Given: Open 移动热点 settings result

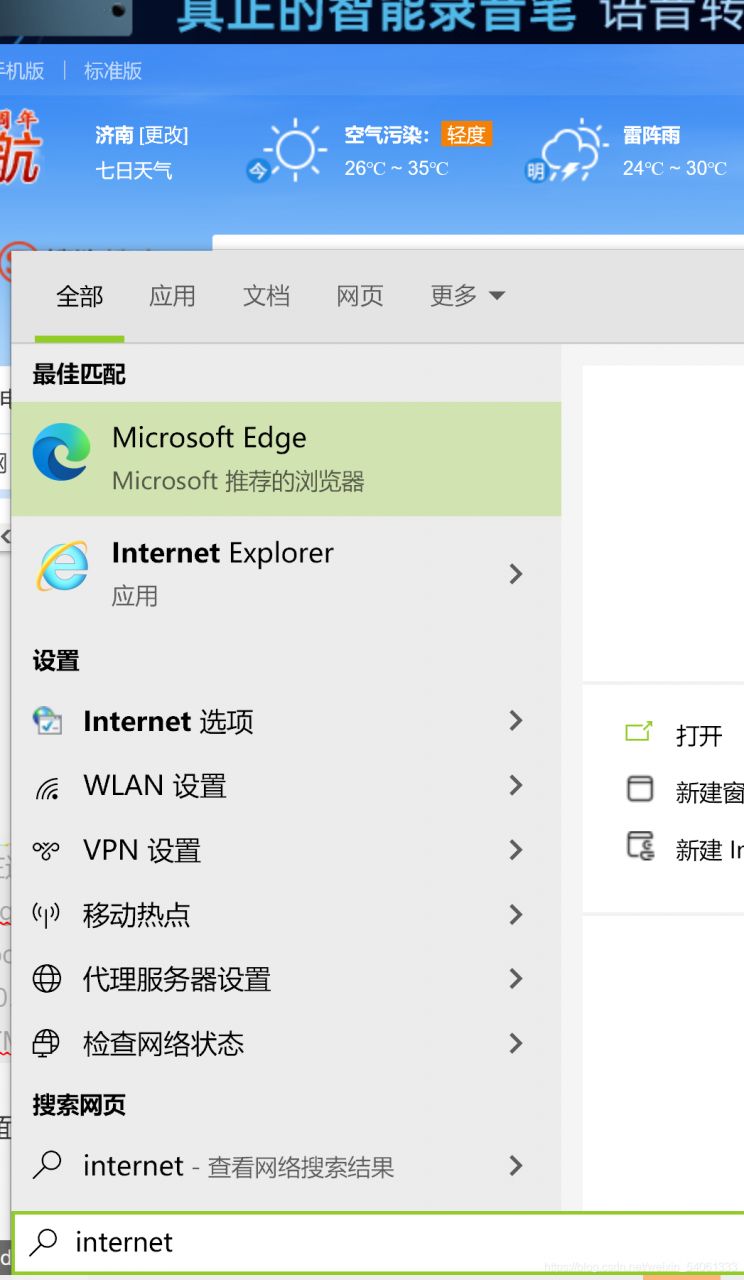Looking at the screenshot, I should pyautogui.click(x=286, y=914).
